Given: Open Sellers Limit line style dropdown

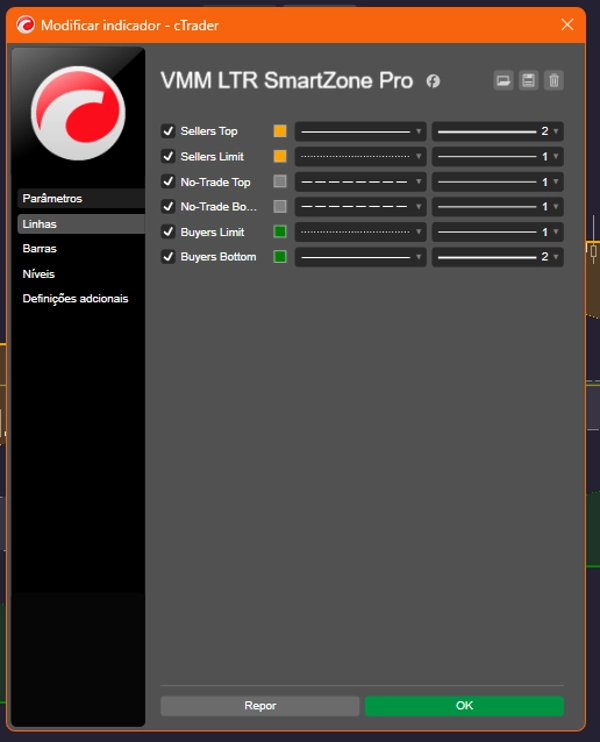Looking at the screenshot, I should (x=361, y=157).
